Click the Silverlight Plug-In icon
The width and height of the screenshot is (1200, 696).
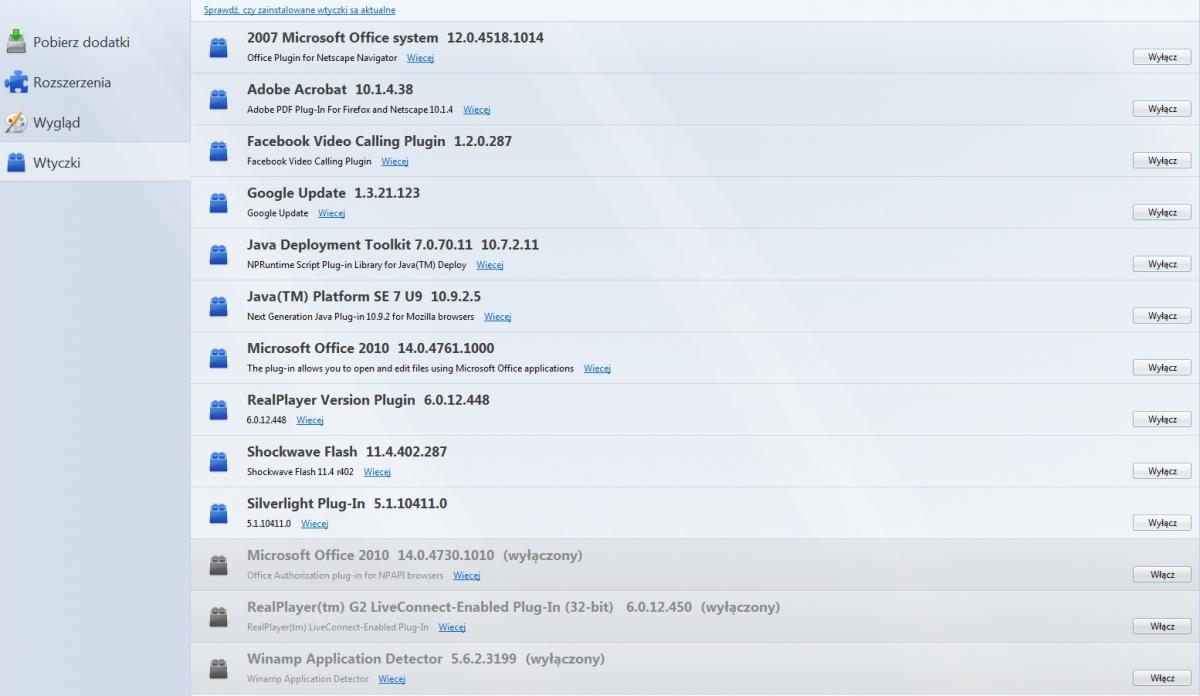[x=218, y=513]
